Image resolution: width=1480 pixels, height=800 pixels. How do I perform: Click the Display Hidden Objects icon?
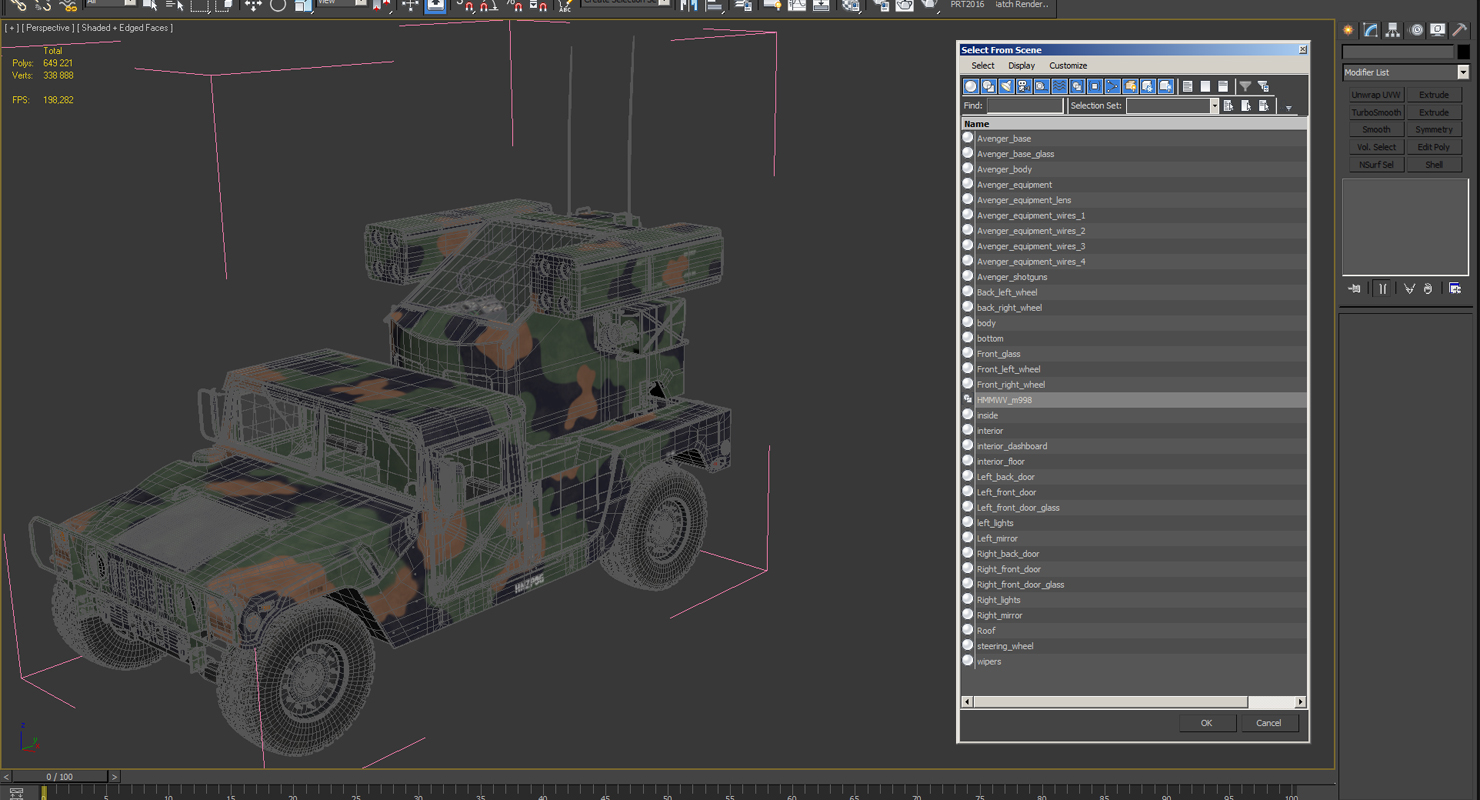coord(1166,87)
